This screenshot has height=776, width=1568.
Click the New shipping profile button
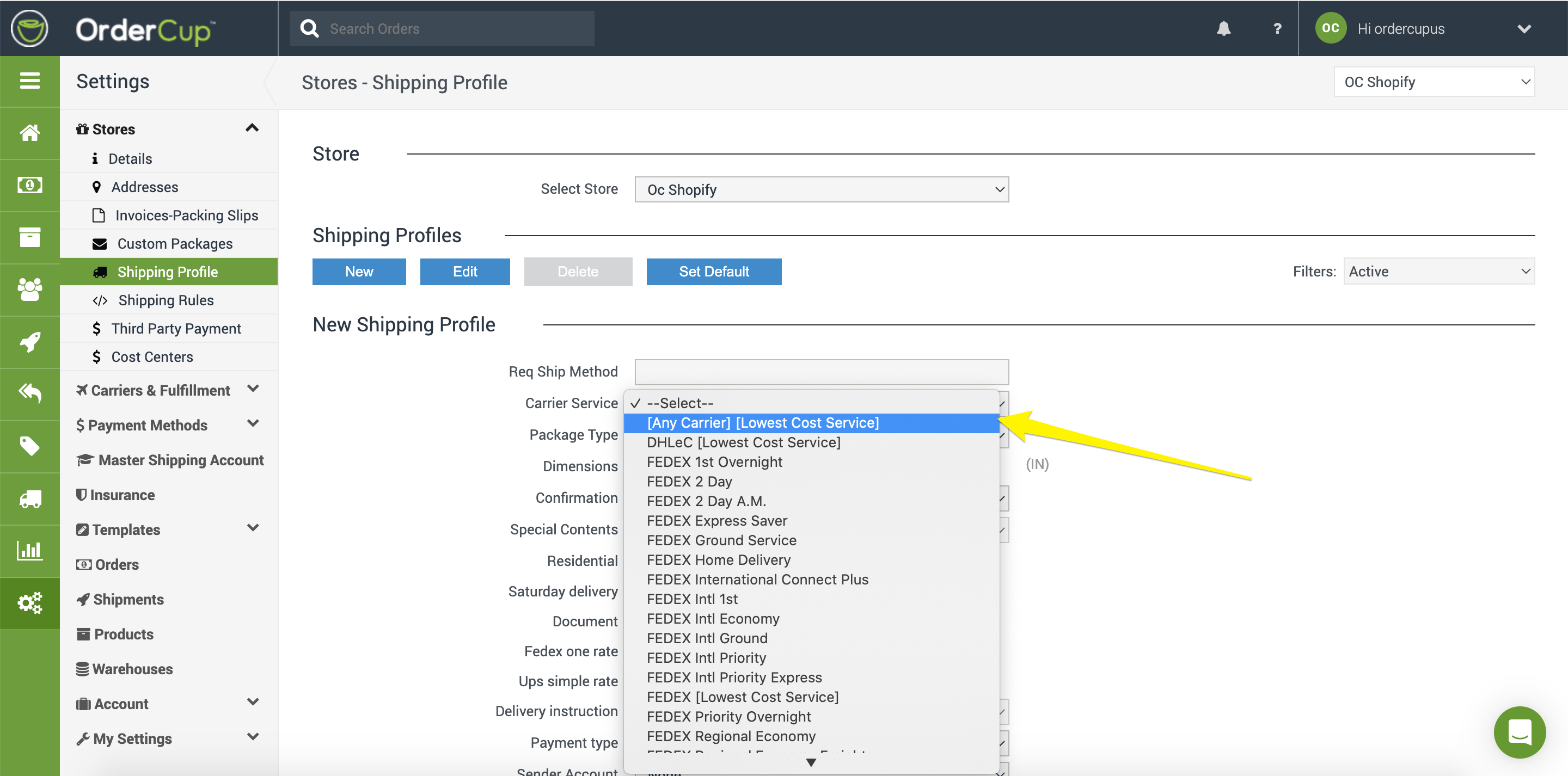[x=359, y=272]
